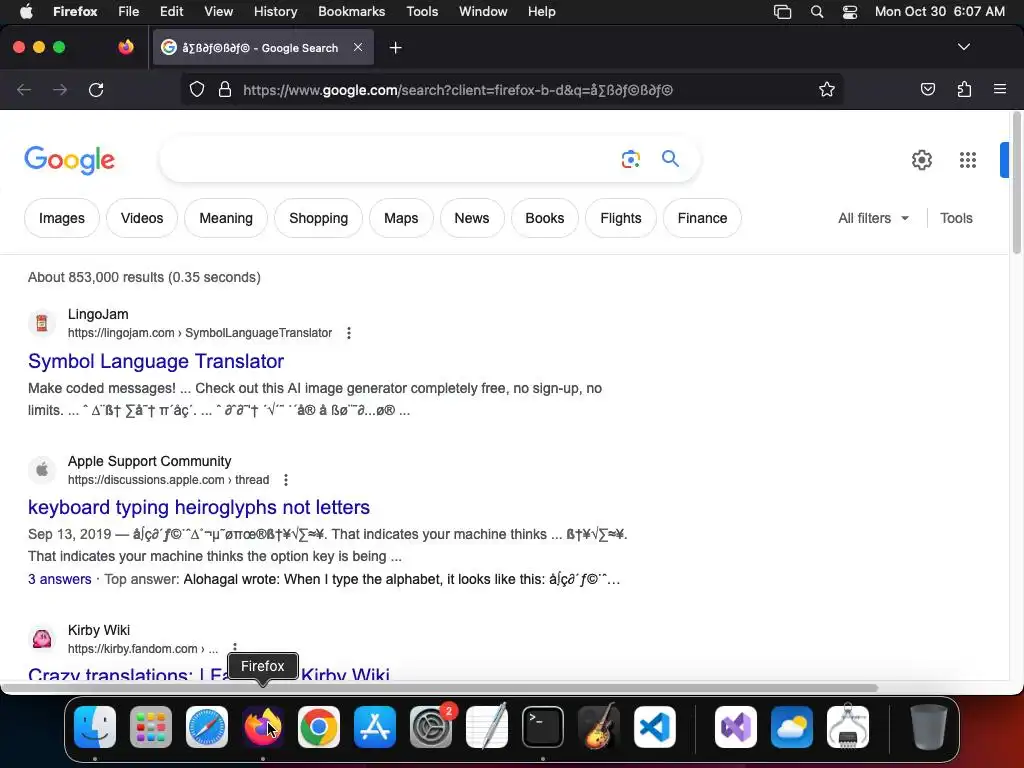Click the vertical page scrollbar thumb
1024x768 pixels.
[1017, 183]
